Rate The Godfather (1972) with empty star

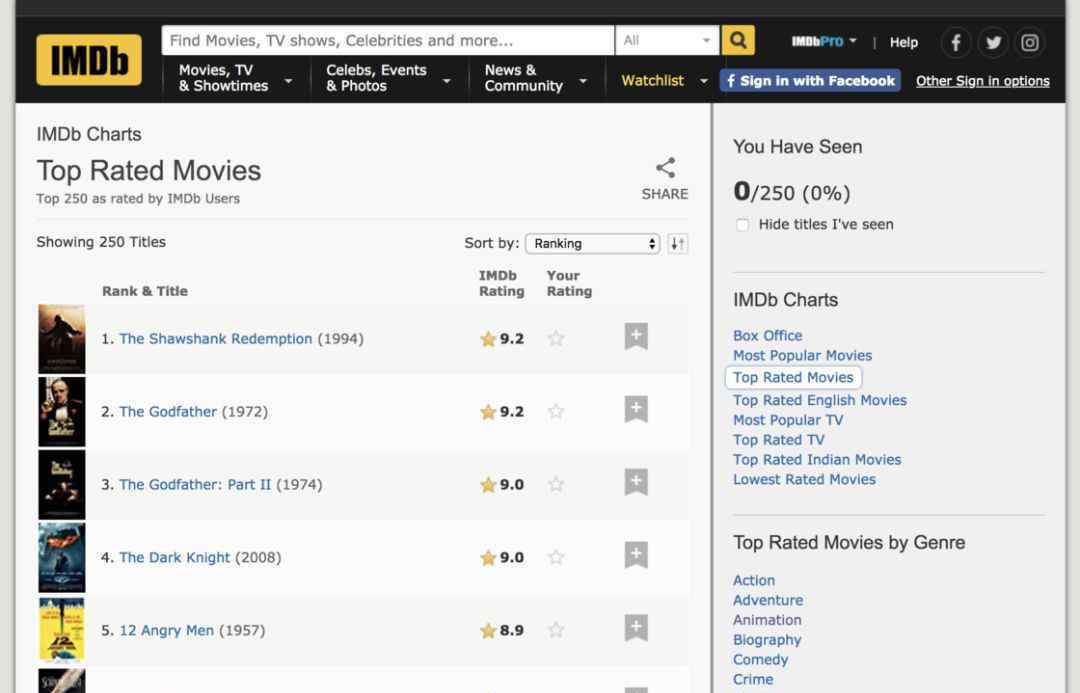tap(556, 411)
